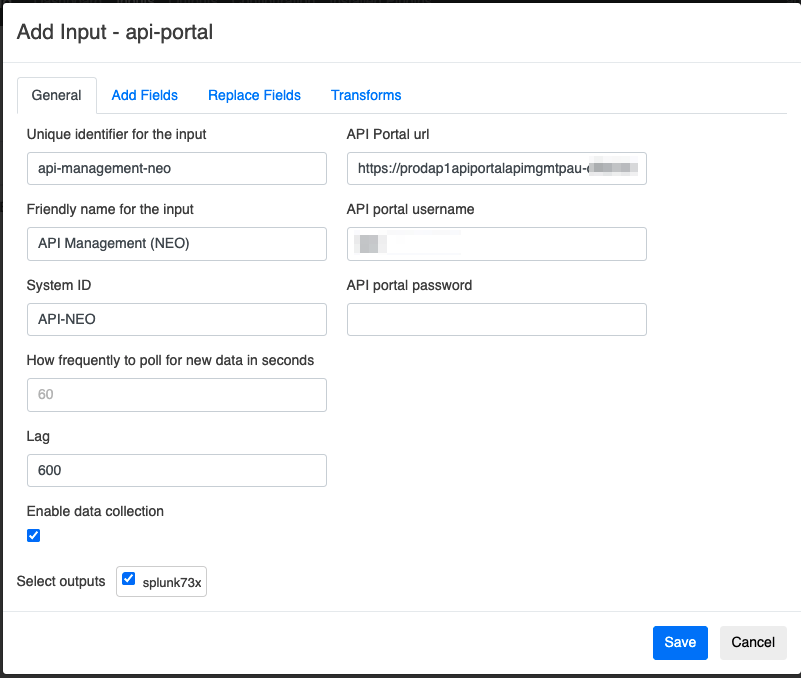Select the System ID field containing API-NEO
This screenshot has width=801, height=678.
point(176,319)
